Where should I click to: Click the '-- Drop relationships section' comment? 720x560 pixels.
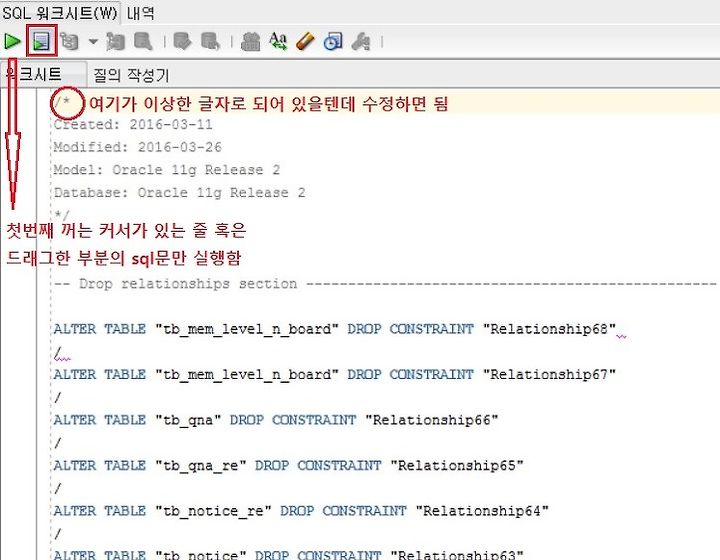(x=385, y=284)
